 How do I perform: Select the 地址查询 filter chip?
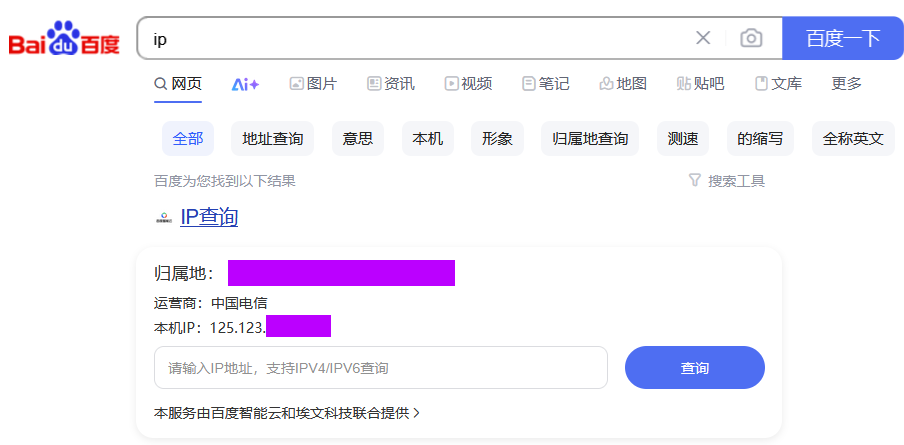click(x=272, y=139)
